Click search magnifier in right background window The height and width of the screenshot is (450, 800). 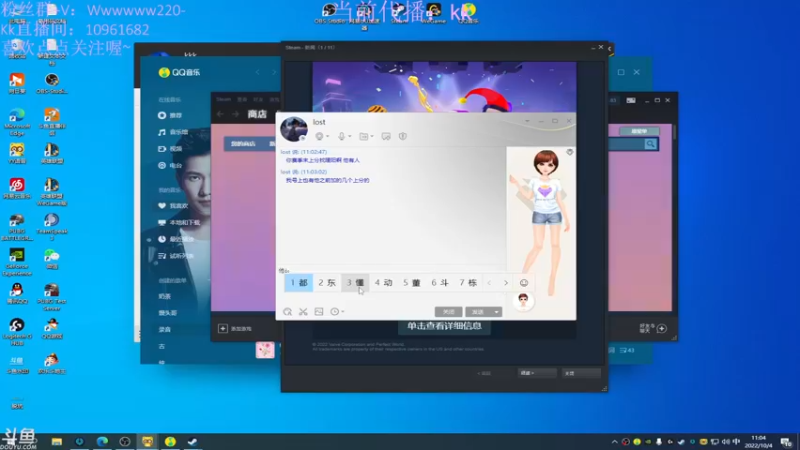650,144
